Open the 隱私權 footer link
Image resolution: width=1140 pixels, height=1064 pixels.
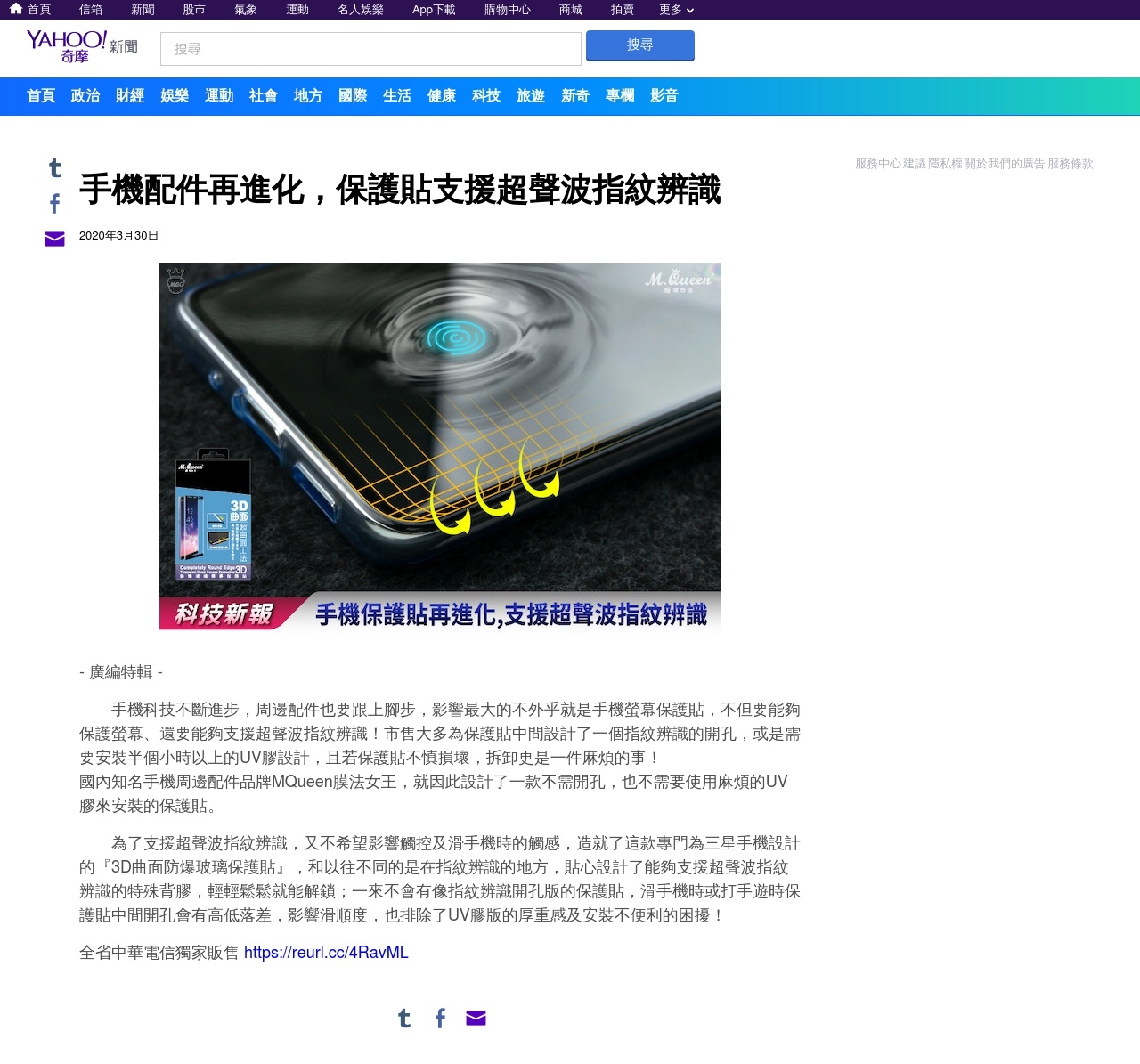click(x=945, y=164)
